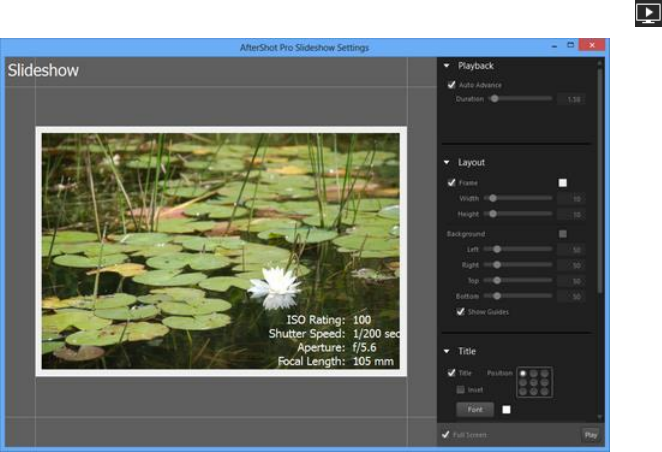Toggle the Auto Advance checkbox
662x452 pixels.
coord(452,85)
